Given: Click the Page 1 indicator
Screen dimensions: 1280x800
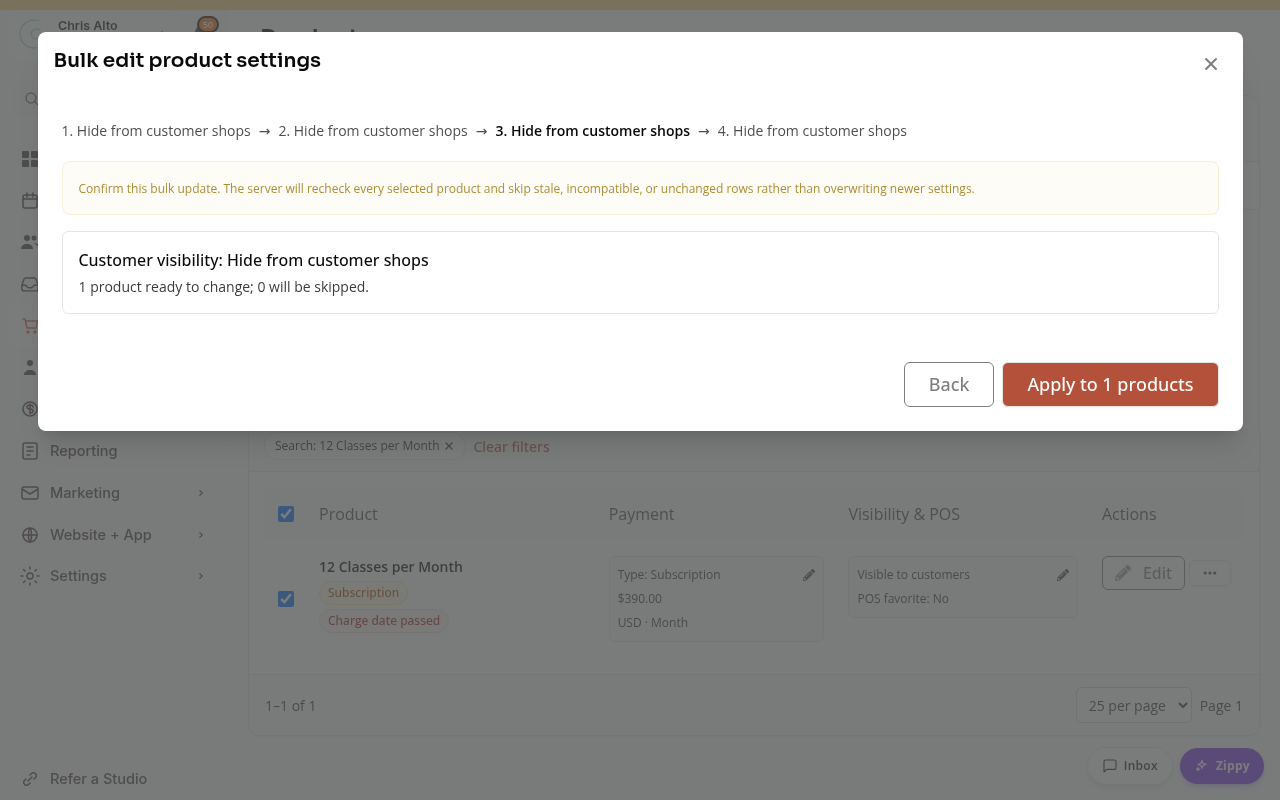Looking at the screenshot, I should (x=1220, y=706).
